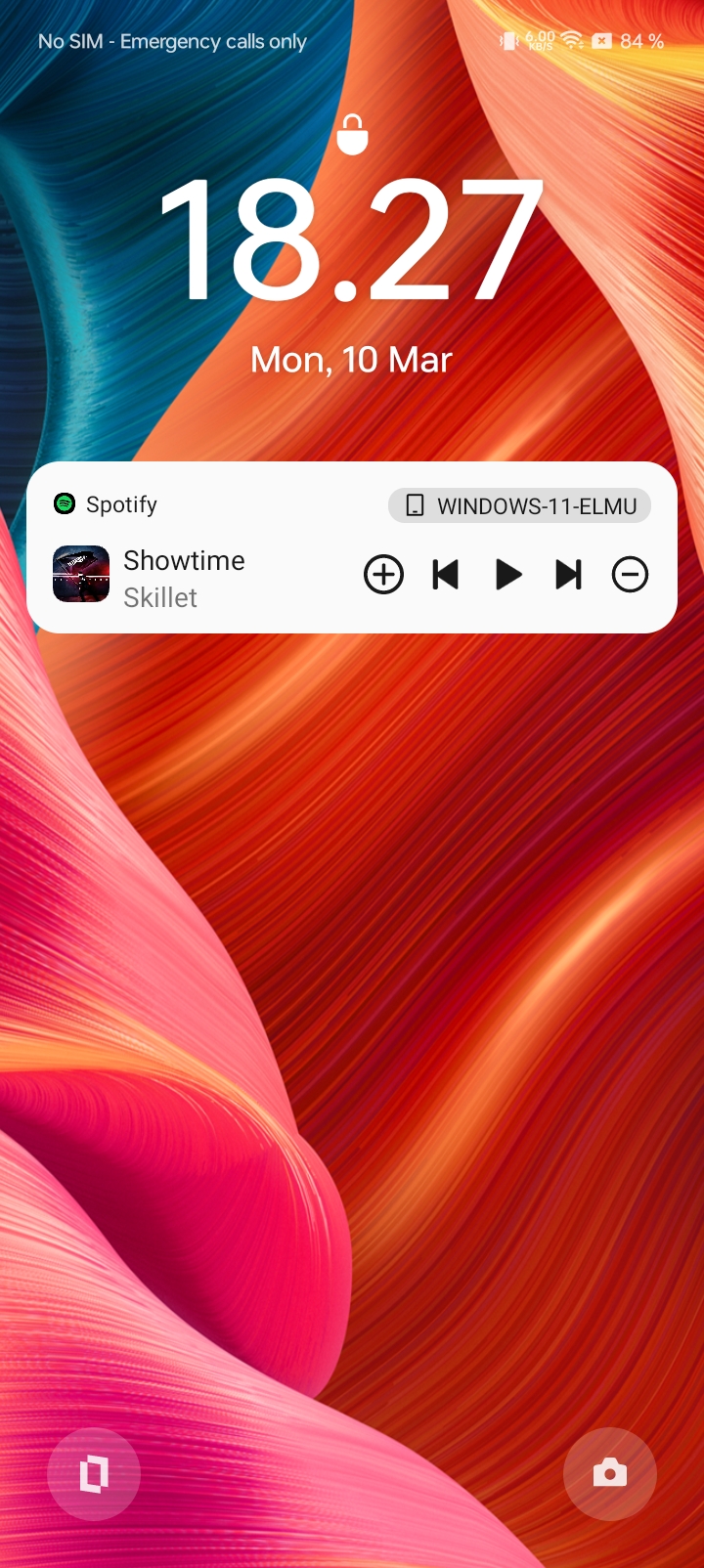Viewport: 704px width, 1568px height.
Task: Tap the vibrate mode status icon
Action: [508, 41]
